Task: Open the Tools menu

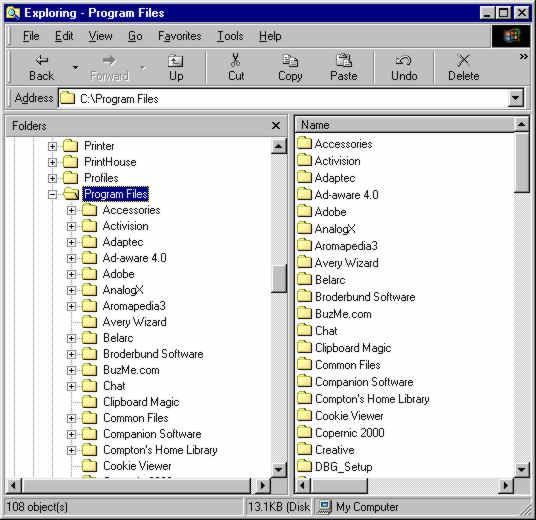Action: pos(230,36)
